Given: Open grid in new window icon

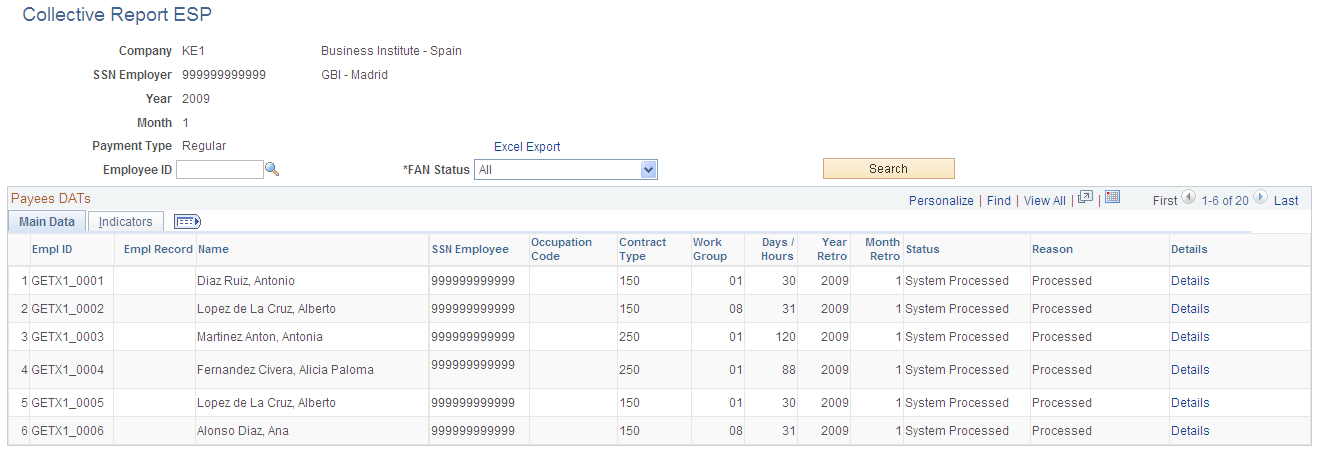Looking at the screenshot, I should click(1085, 199).
